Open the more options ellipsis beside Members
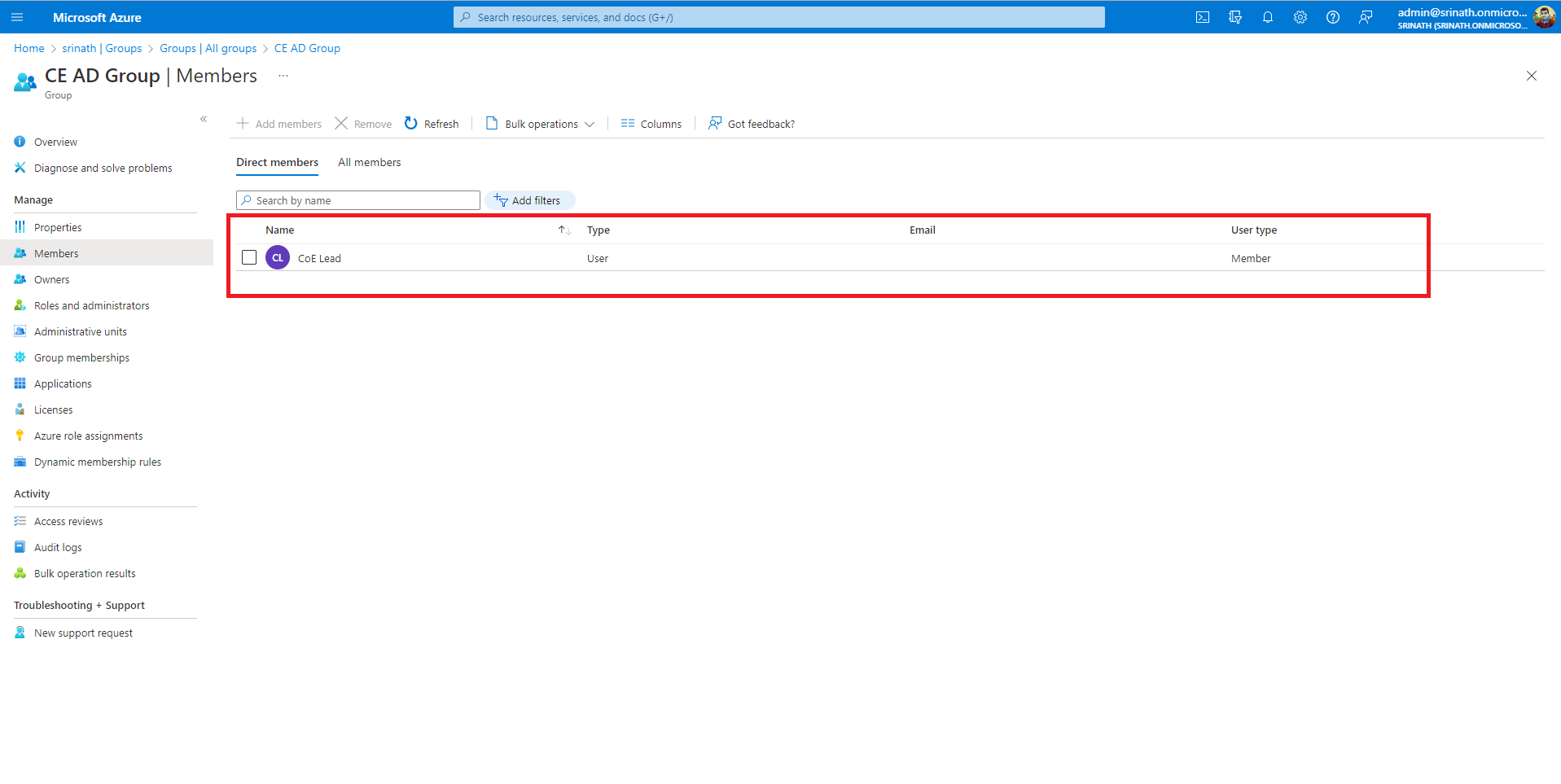Viewport: 1561px width, 784px height. pos(283,76)
